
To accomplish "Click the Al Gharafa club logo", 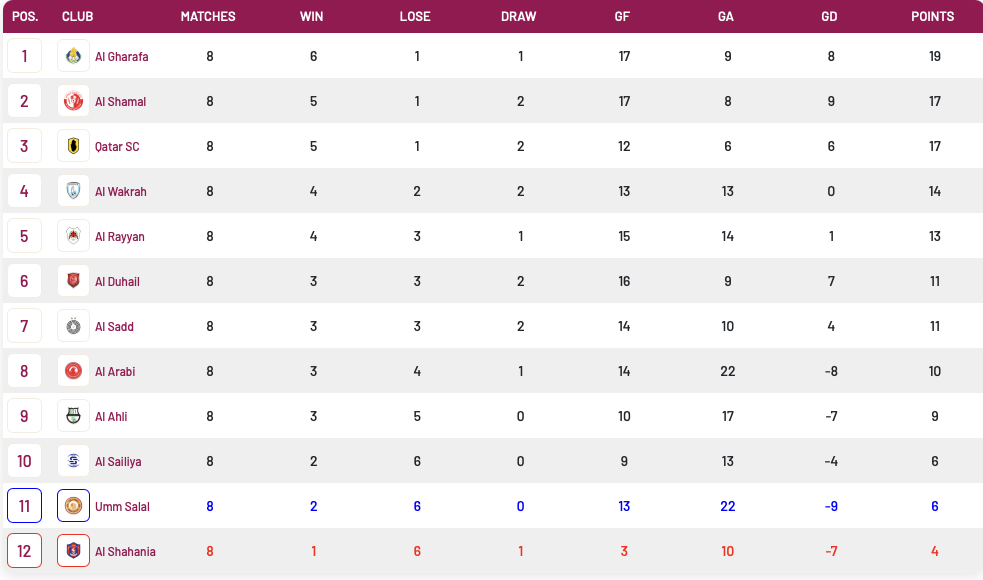I will 73,56.
